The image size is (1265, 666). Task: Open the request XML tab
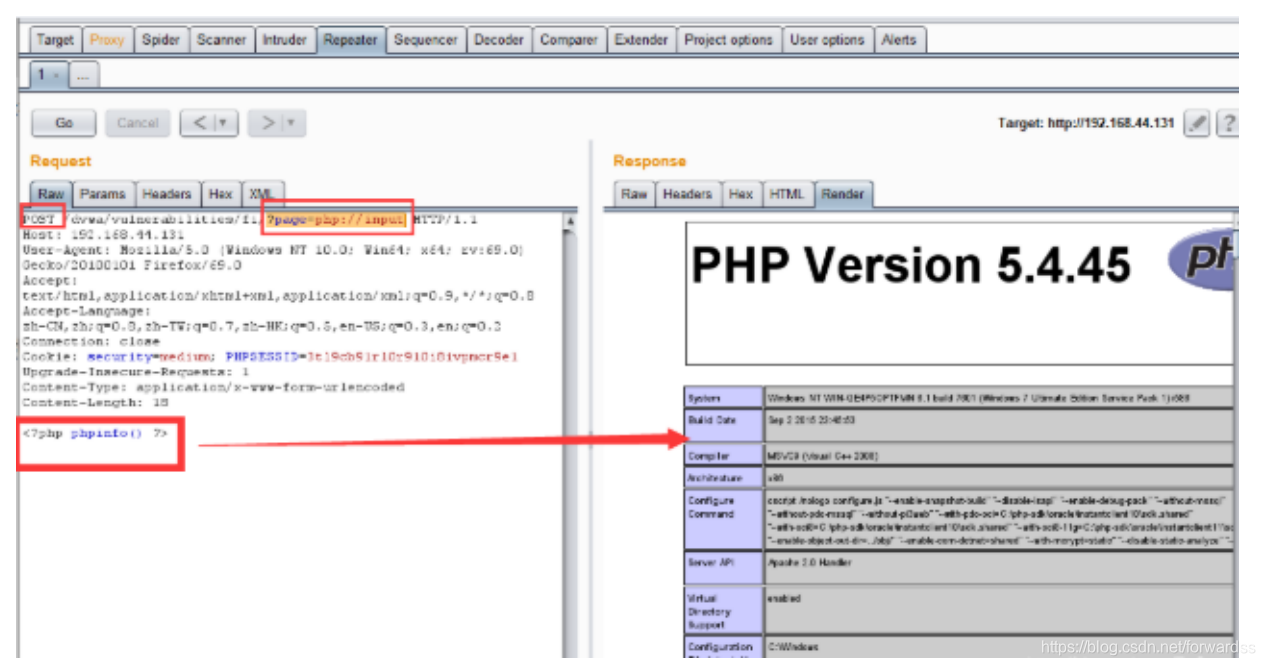(263, 194)
